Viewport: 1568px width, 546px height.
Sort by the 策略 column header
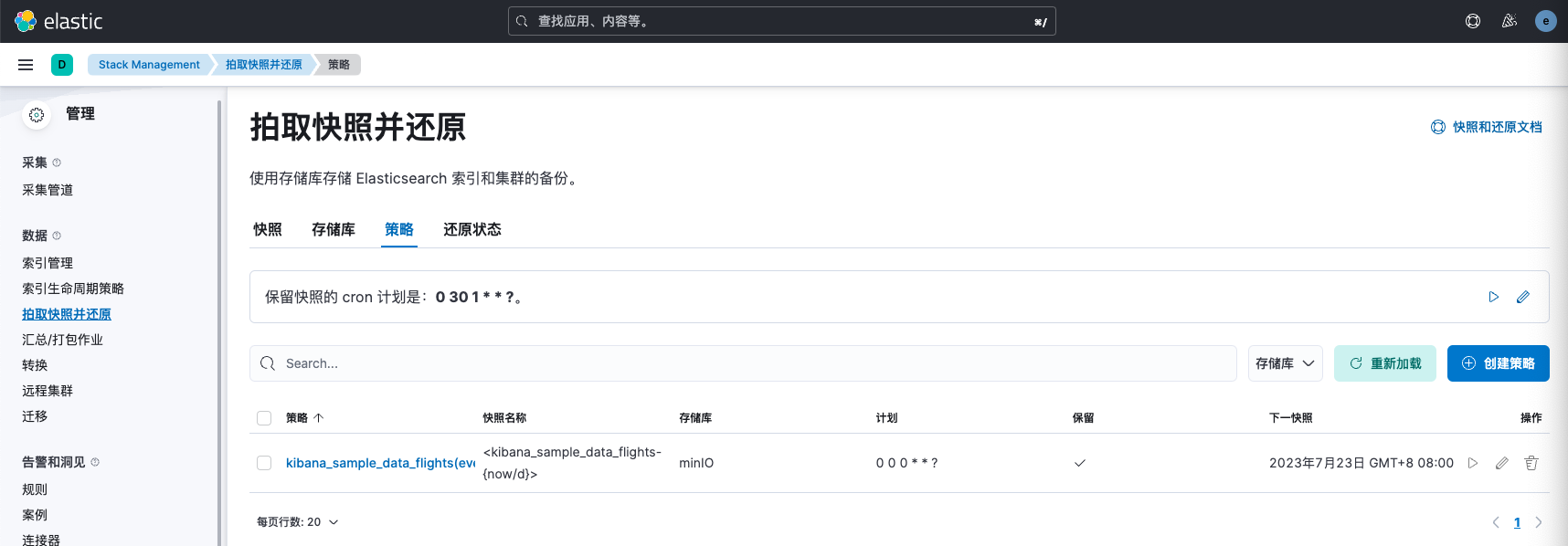(304, 418)
